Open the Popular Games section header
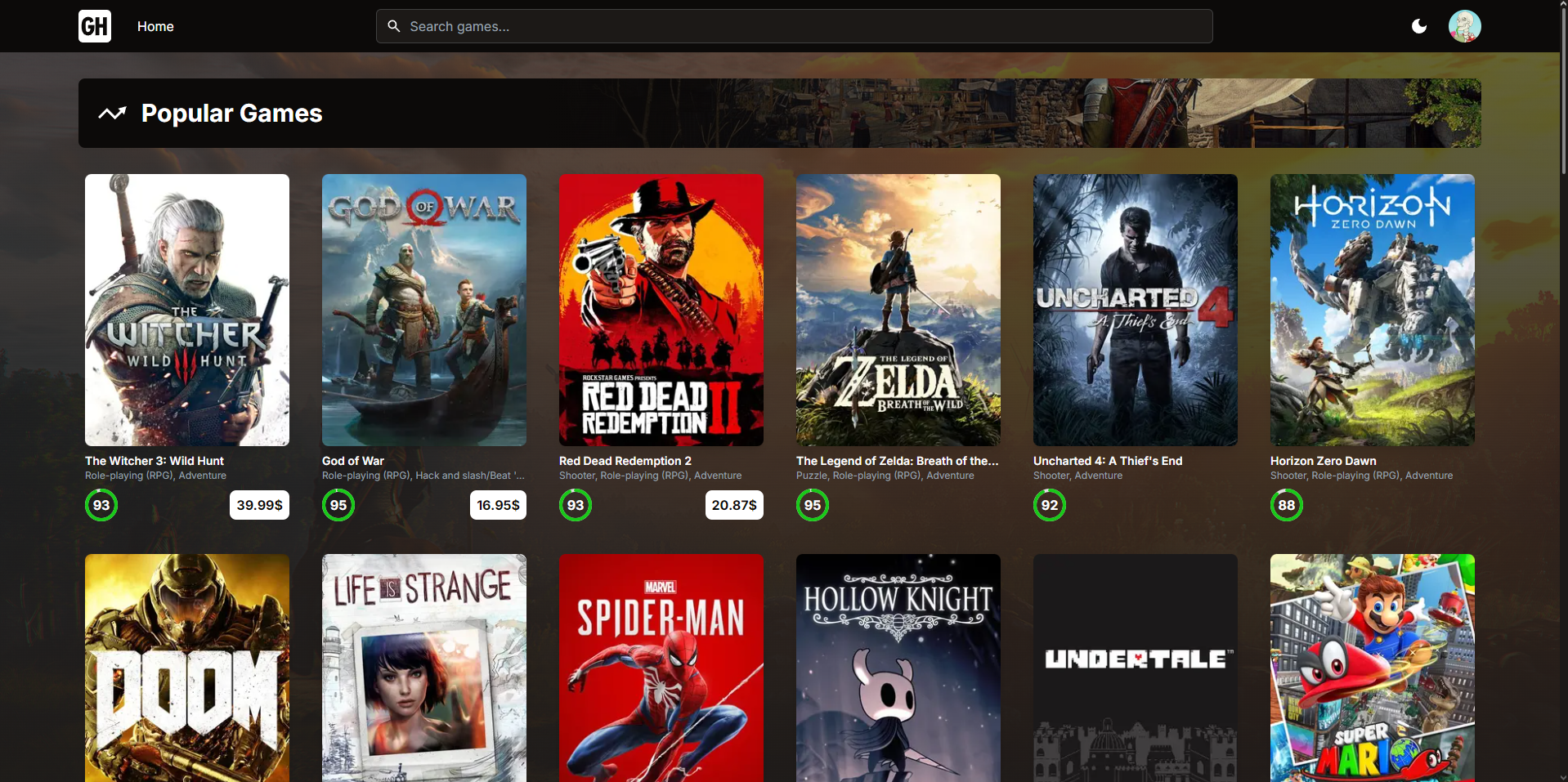Image resolution: width=1568 pixels, height=782 pixels. [231, 113]
